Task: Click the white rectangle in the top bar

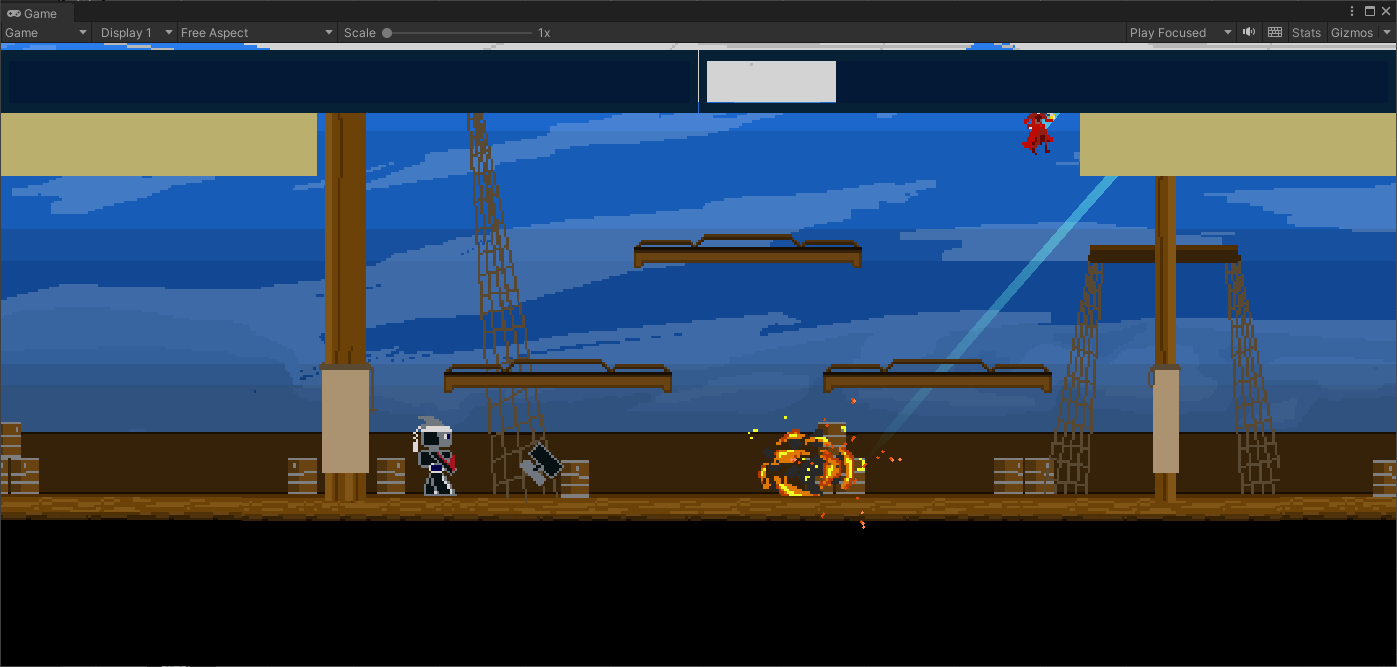Action: tap(771, 82)
